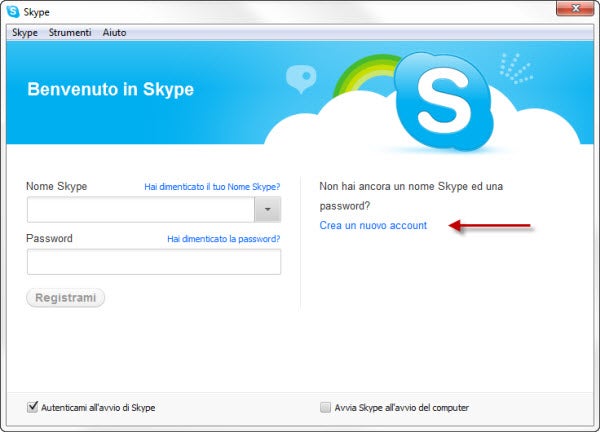Open the Skype menu in the menu bar

(x=25, y=33)
